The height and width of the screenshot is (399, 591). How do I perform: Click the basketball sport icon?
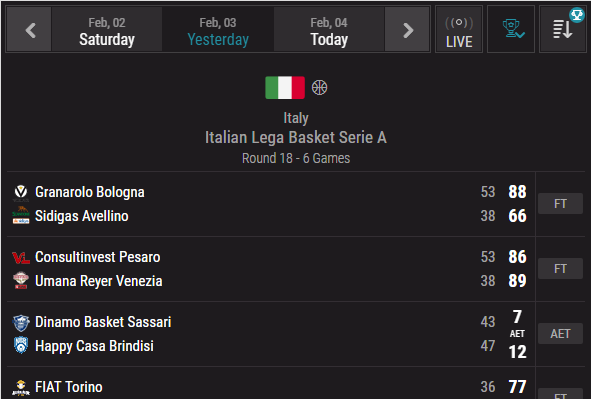pos(319,87)
